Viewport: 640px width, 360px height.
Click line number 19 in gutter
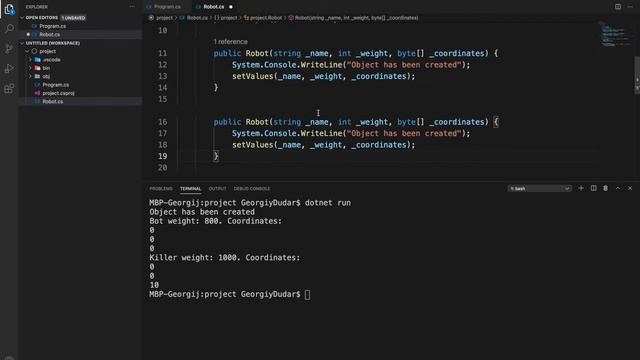pos(162,156)
